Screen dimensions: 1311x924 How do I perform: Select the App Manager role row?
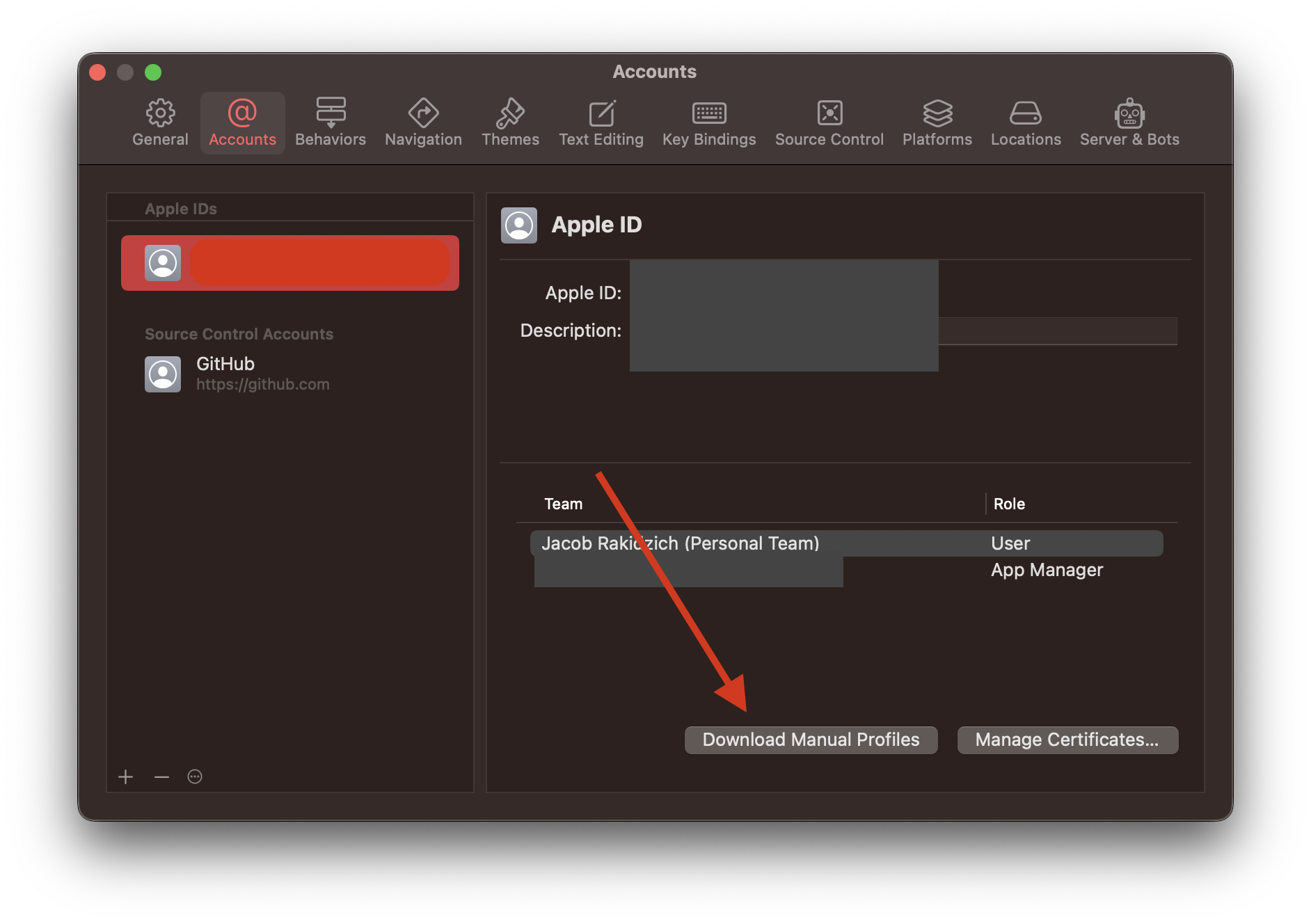coord(847,570)
